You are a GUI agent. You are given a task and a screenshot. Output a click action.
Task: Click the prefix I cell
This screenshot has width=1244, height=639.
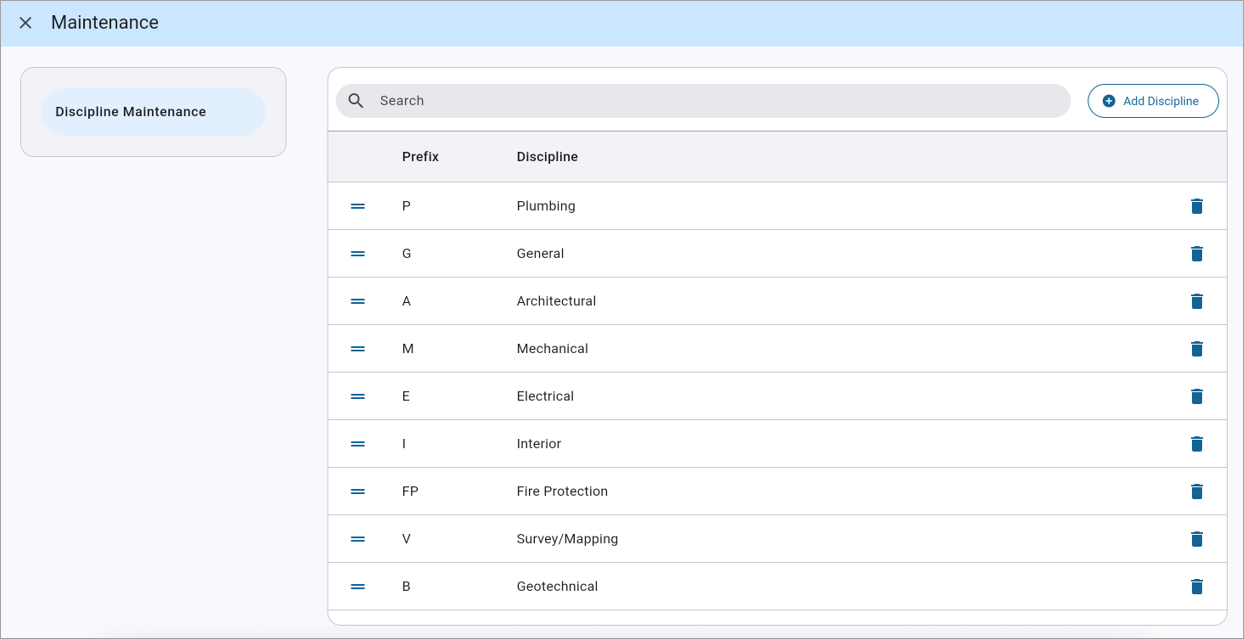tap(404, 444)
